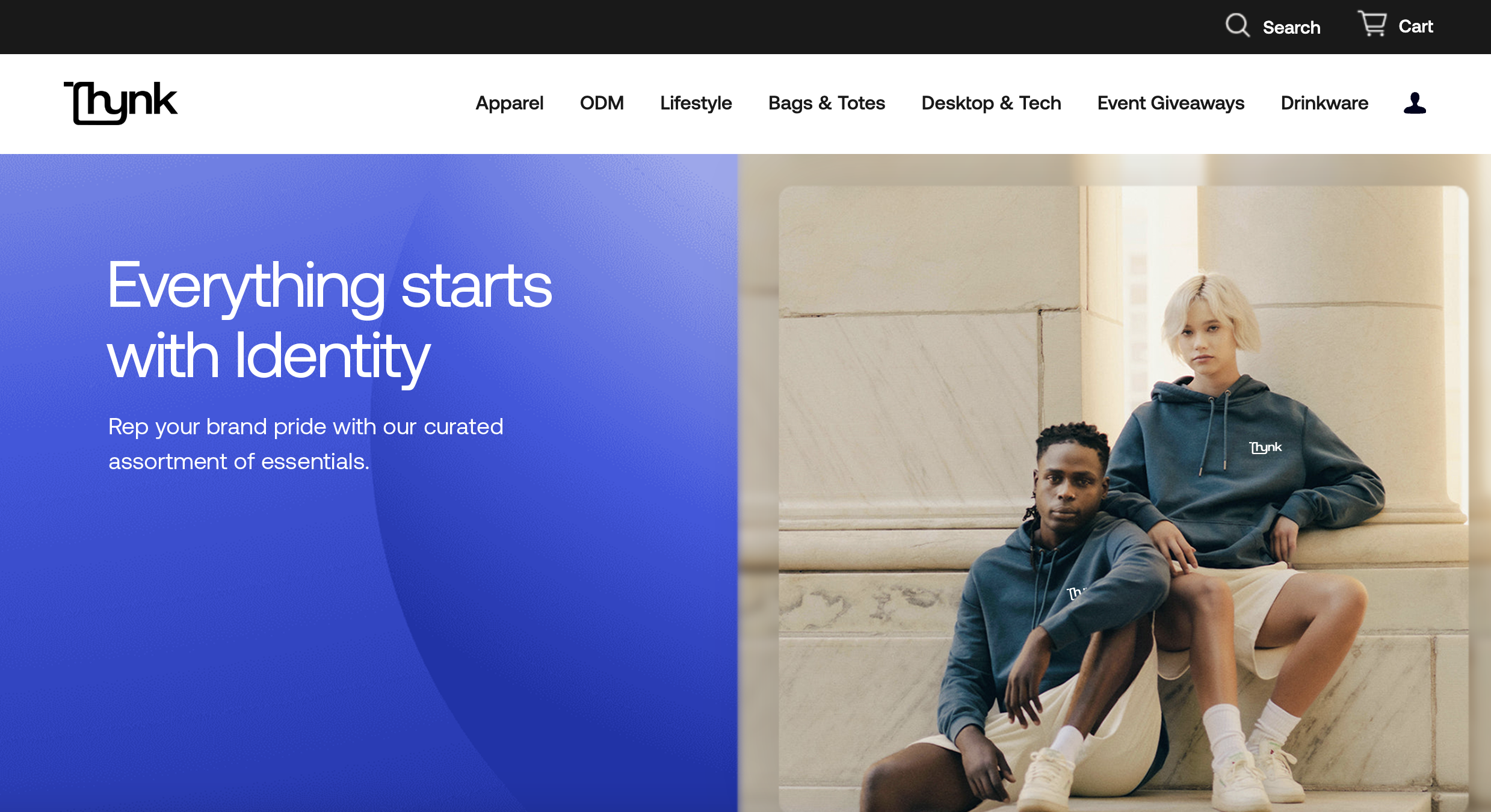Open the user account profile icon
The width and height of the screenshot is (1491, 812).
coord(1415,103)
